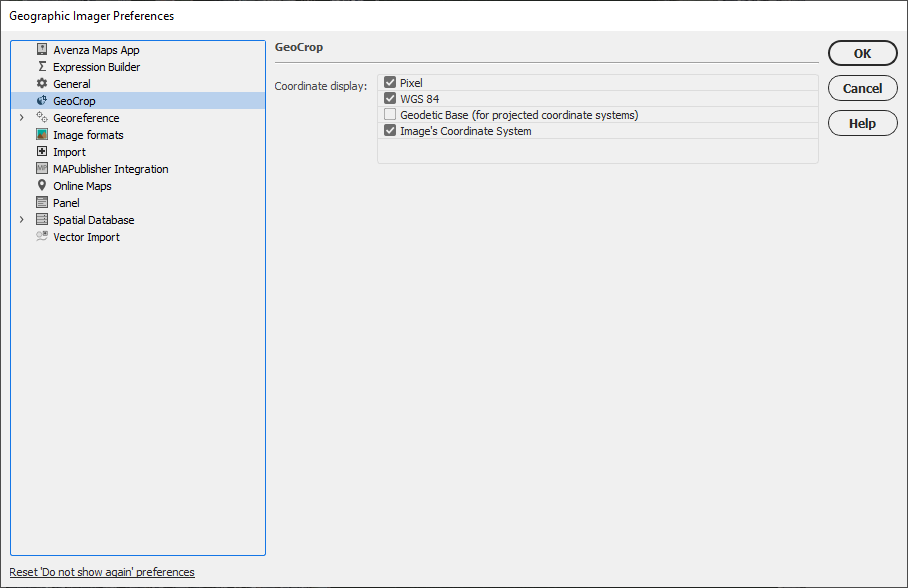
Task: Select the GeoCrop category
Action: [74, 101]
